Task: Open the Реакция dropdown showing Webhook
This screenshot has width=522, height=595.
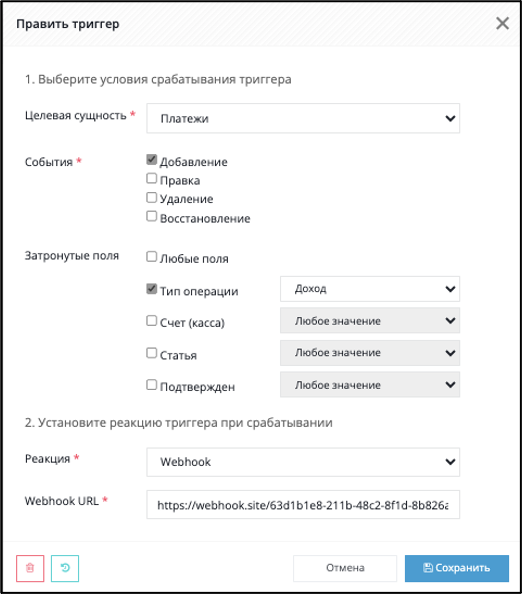Action: coord(303,462)
